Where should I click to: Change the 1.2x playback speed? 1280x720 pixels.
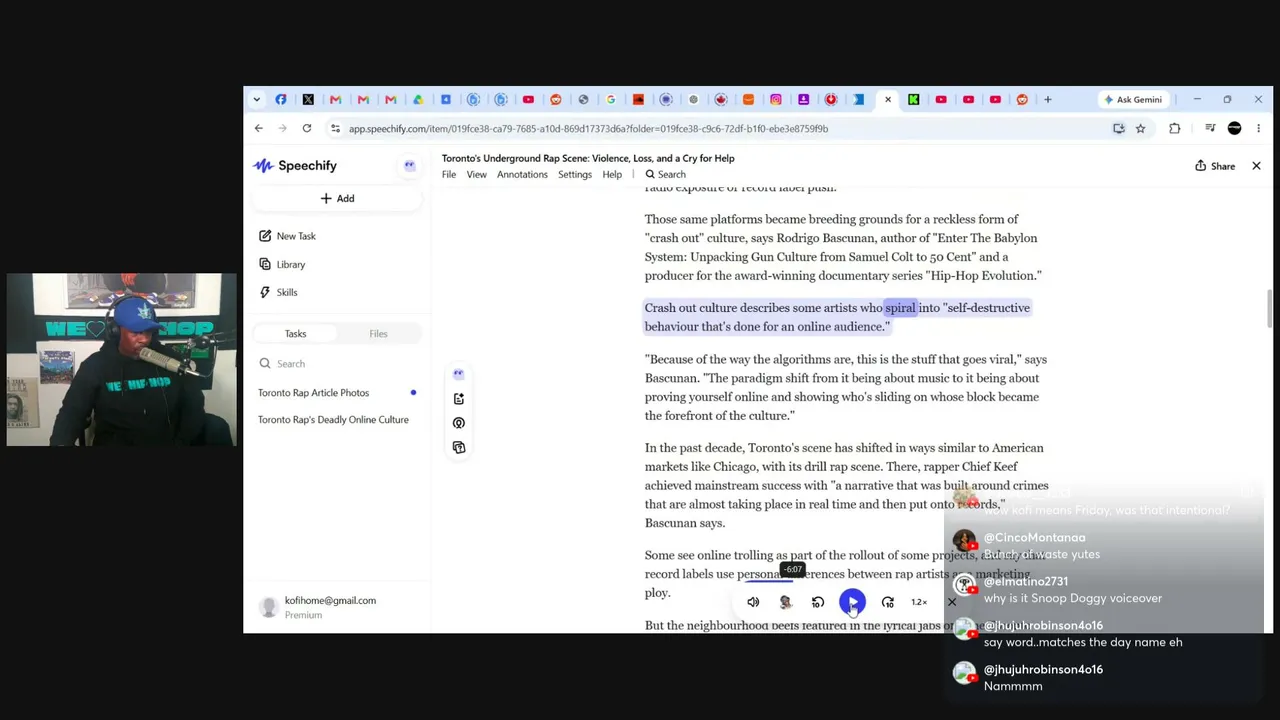coord(919,602)
